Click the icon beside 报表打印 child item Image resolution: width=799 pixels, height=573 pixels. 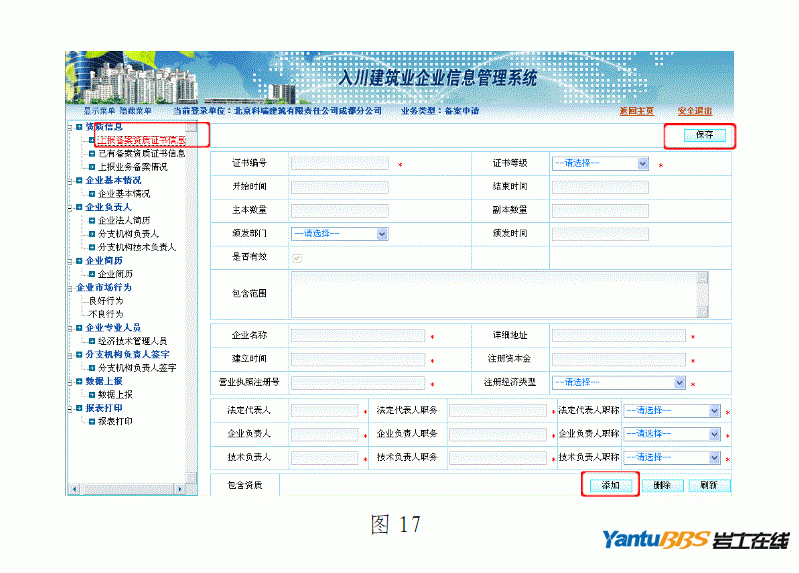(x=91, y=421)
